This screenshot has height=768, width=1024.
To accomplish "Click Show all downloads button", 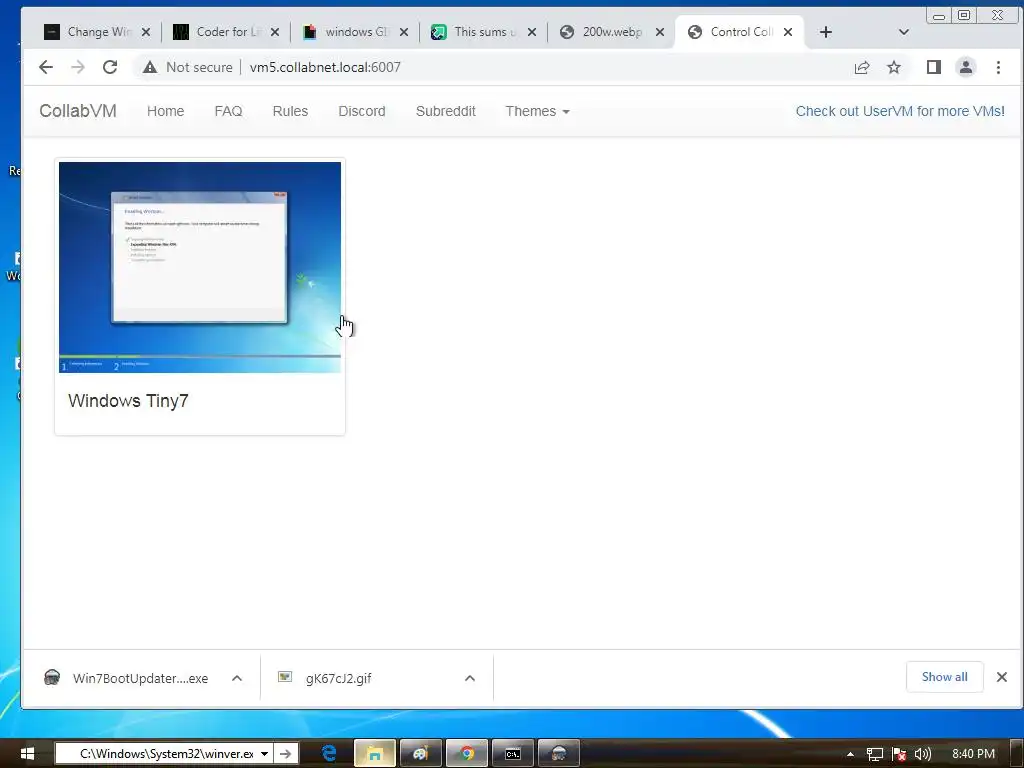I will (x=944, y=677).
